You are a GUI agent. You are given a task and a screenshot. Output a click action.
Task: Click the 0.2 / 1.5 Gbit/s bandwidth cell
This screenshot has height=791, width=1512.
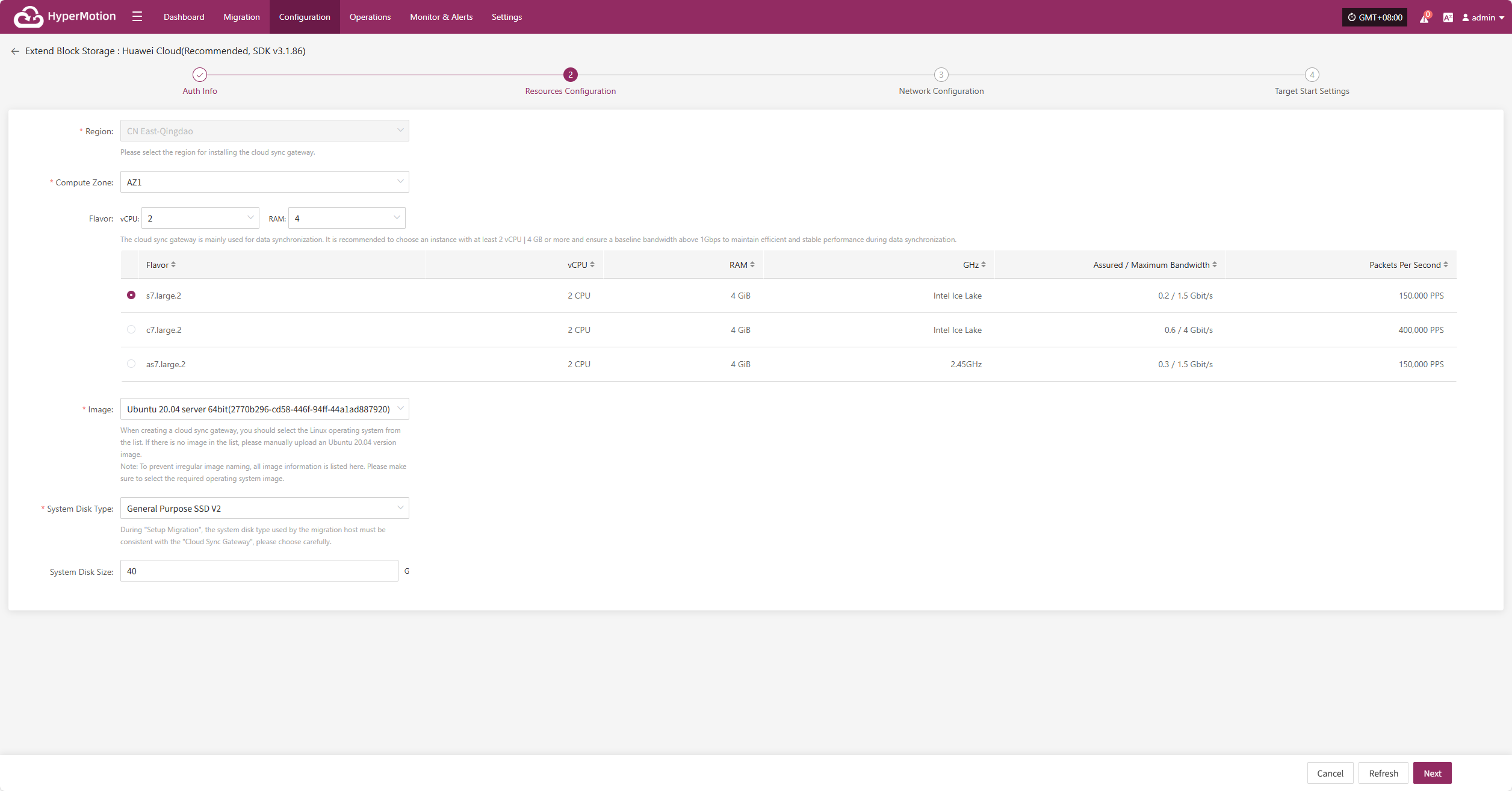click(1186, 296)
